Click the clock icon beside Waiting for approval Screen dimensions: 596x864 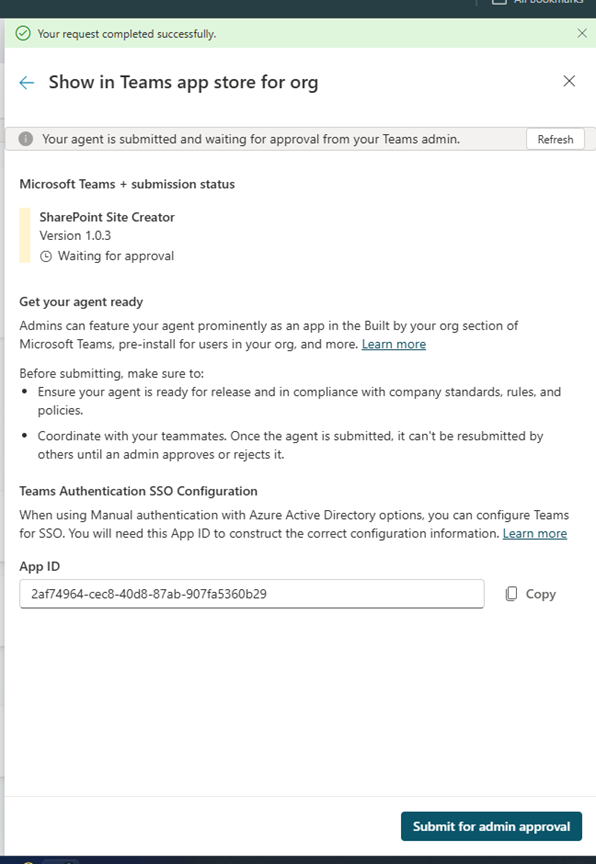pyautogui.click(x=45, y=256)
